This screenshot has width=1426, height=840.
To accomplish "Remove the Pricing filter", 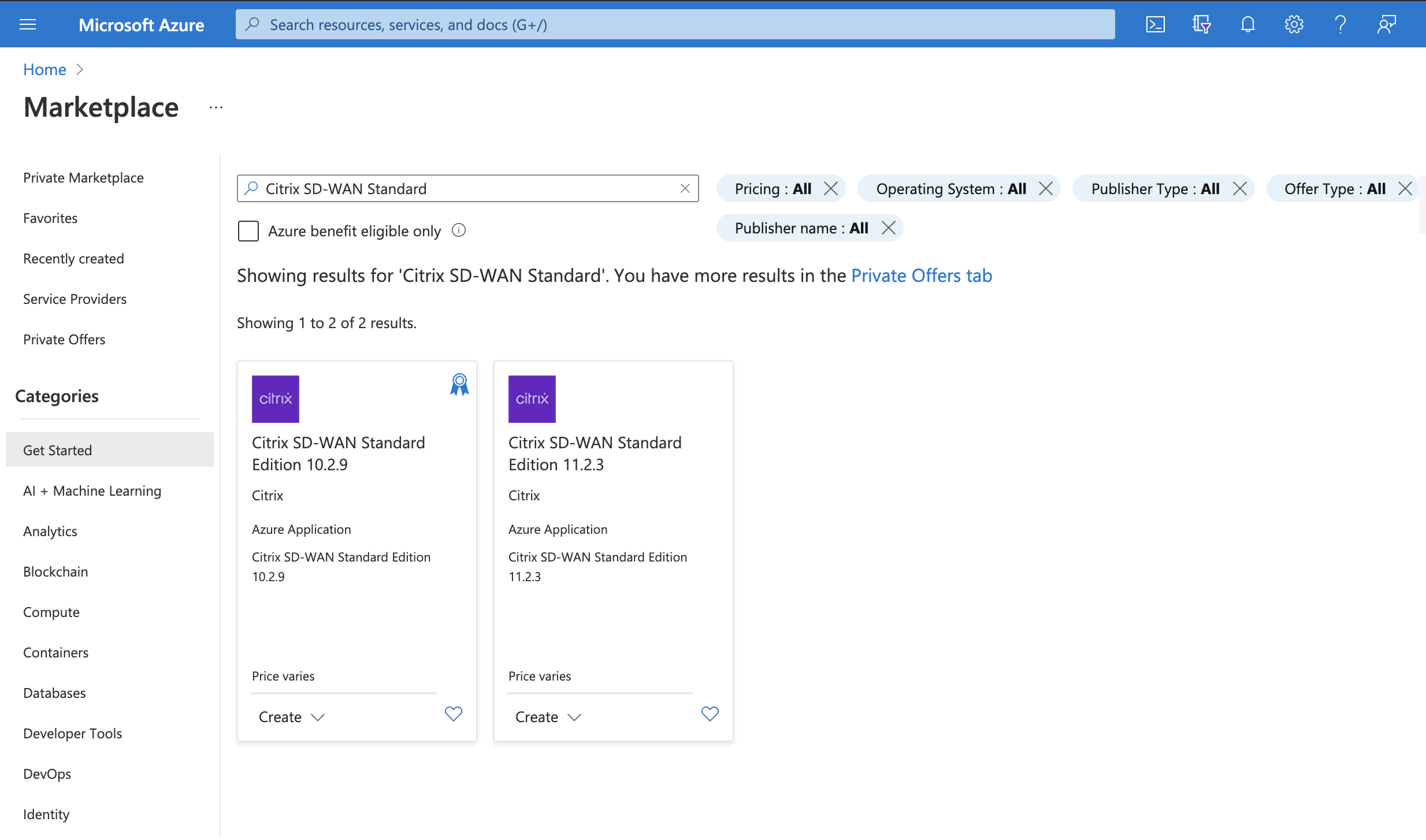I will 831,188.
